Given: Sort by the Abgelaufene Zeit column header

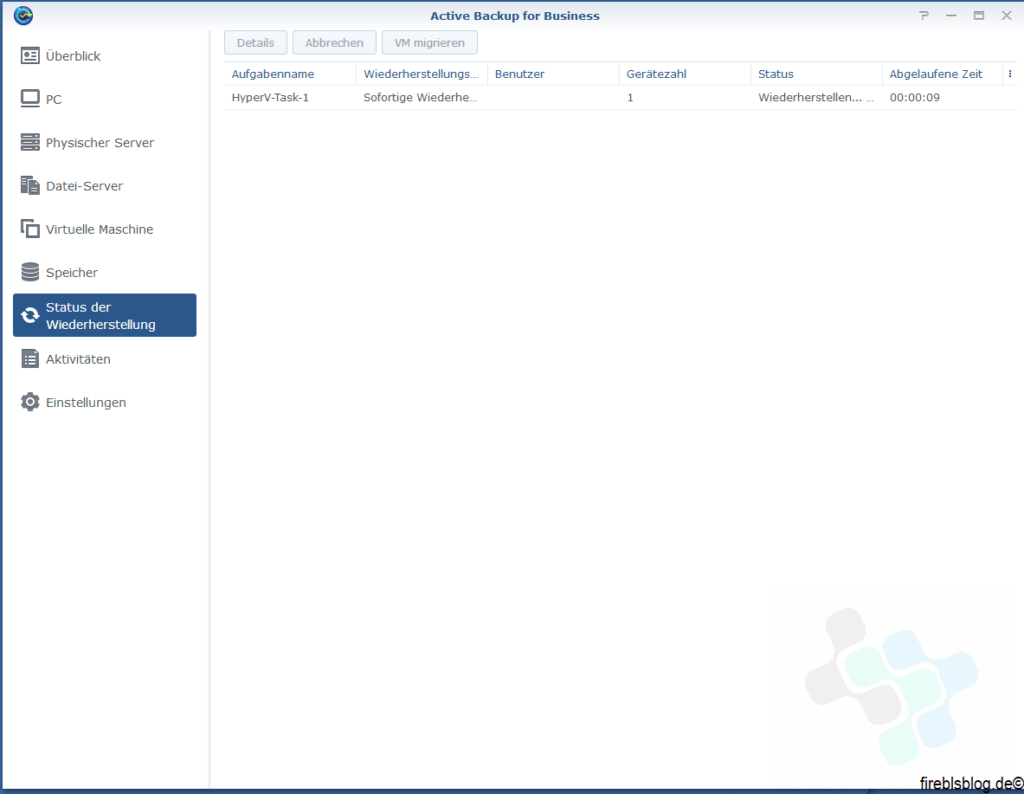Looking at the screenshot, I should coord(942,74).
